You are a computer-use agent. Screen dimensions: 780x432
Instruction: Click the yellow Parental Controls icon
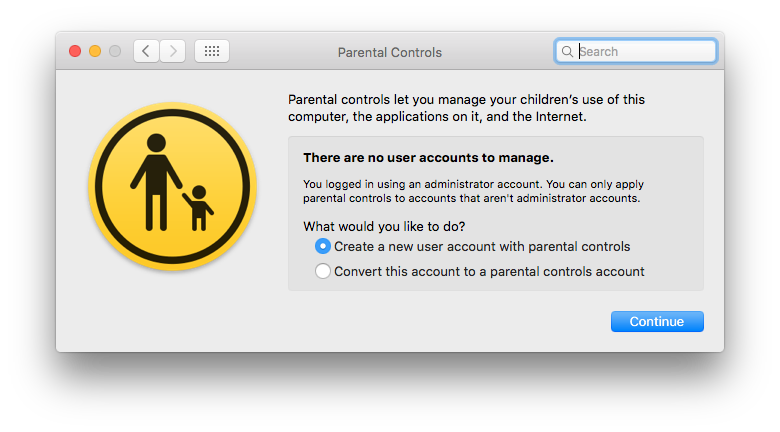(x=173, y=186)
